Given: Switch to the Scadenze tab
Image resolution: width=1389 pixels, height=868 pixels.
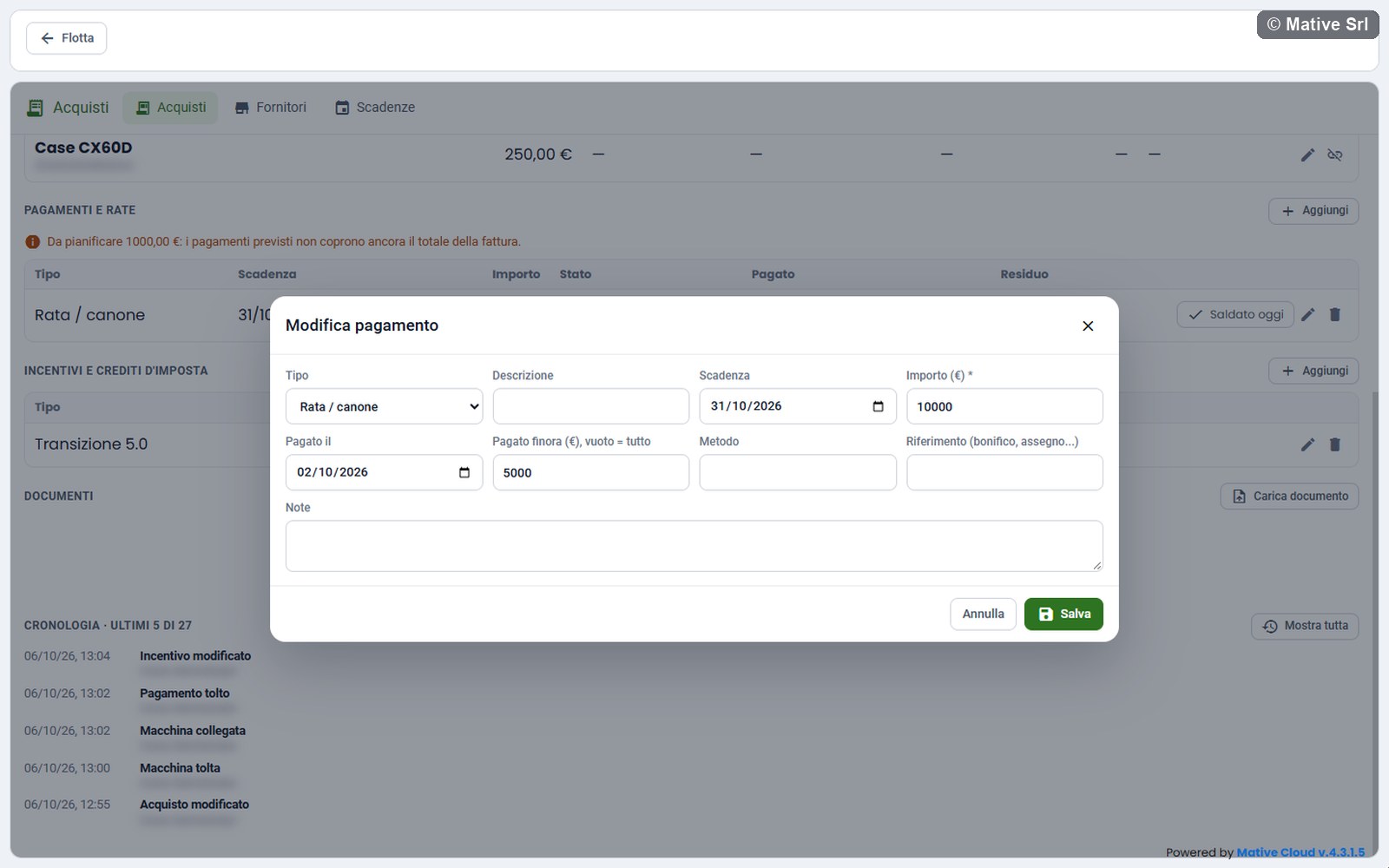Looking at the screenshot, I should click(x=375, y=108).
